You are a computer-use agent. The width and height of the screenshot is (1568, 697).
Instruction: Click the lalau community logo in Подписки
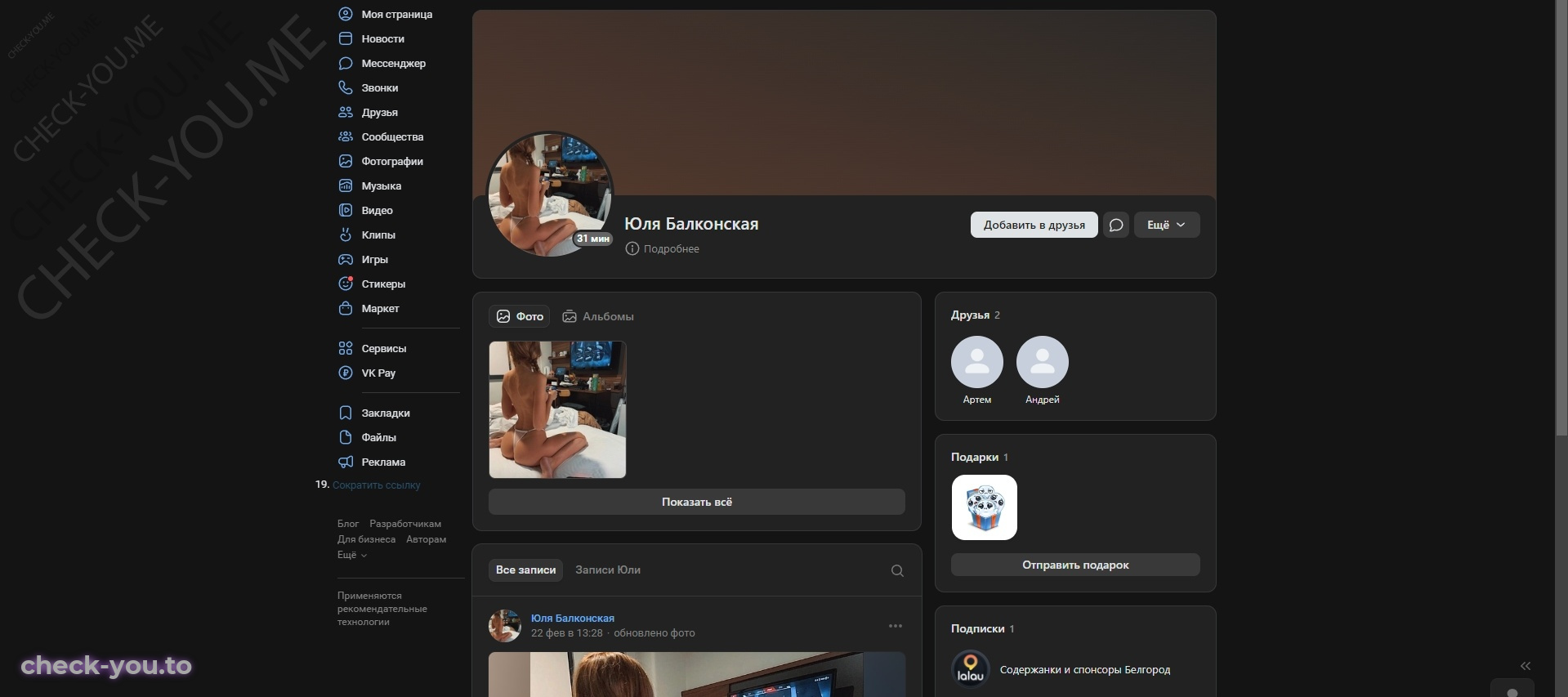point(971,669)
